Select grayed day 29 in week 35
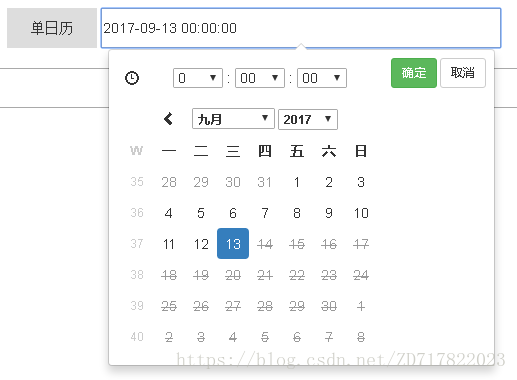The height and width of the screenshot is (380, 517). [201, 182]
